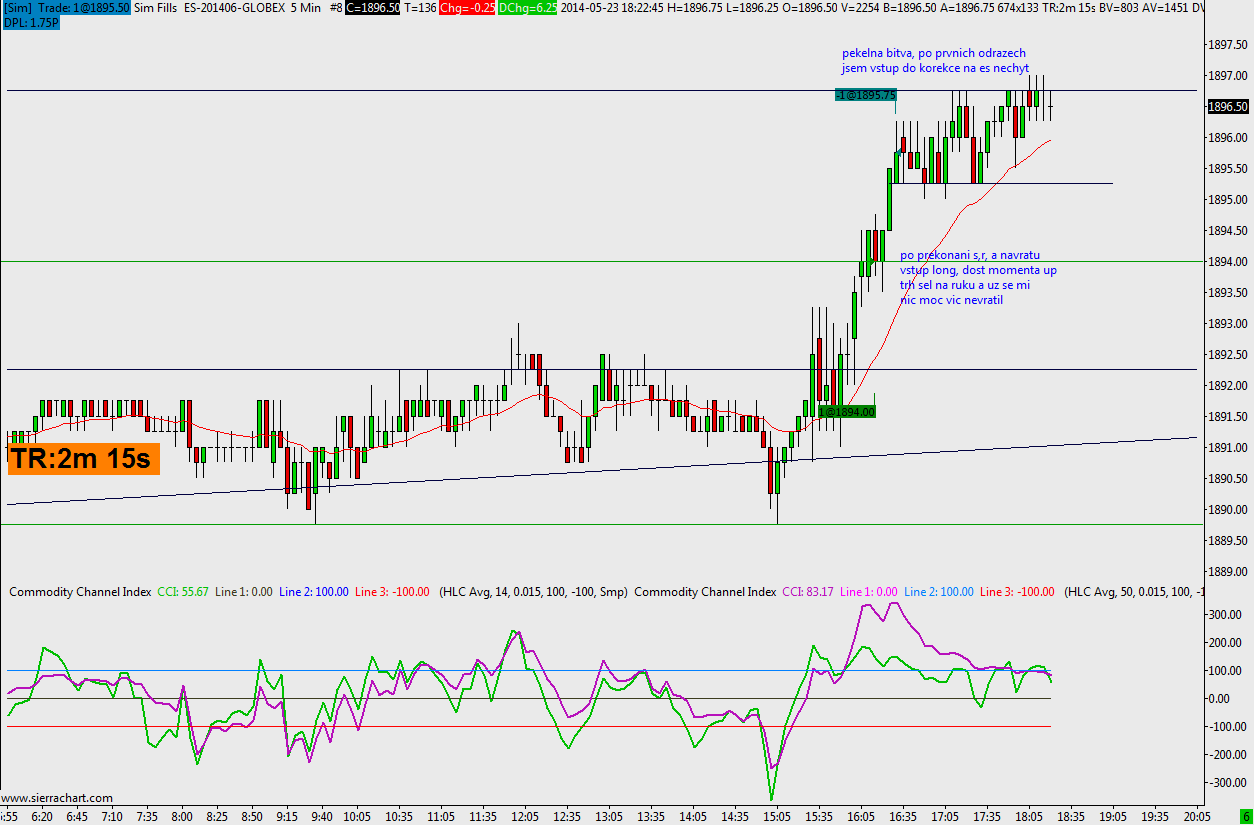The height and width of the screenshot is (825, 1254).
Task: Click the 15:05 time axis label
Action: (776, 816)
